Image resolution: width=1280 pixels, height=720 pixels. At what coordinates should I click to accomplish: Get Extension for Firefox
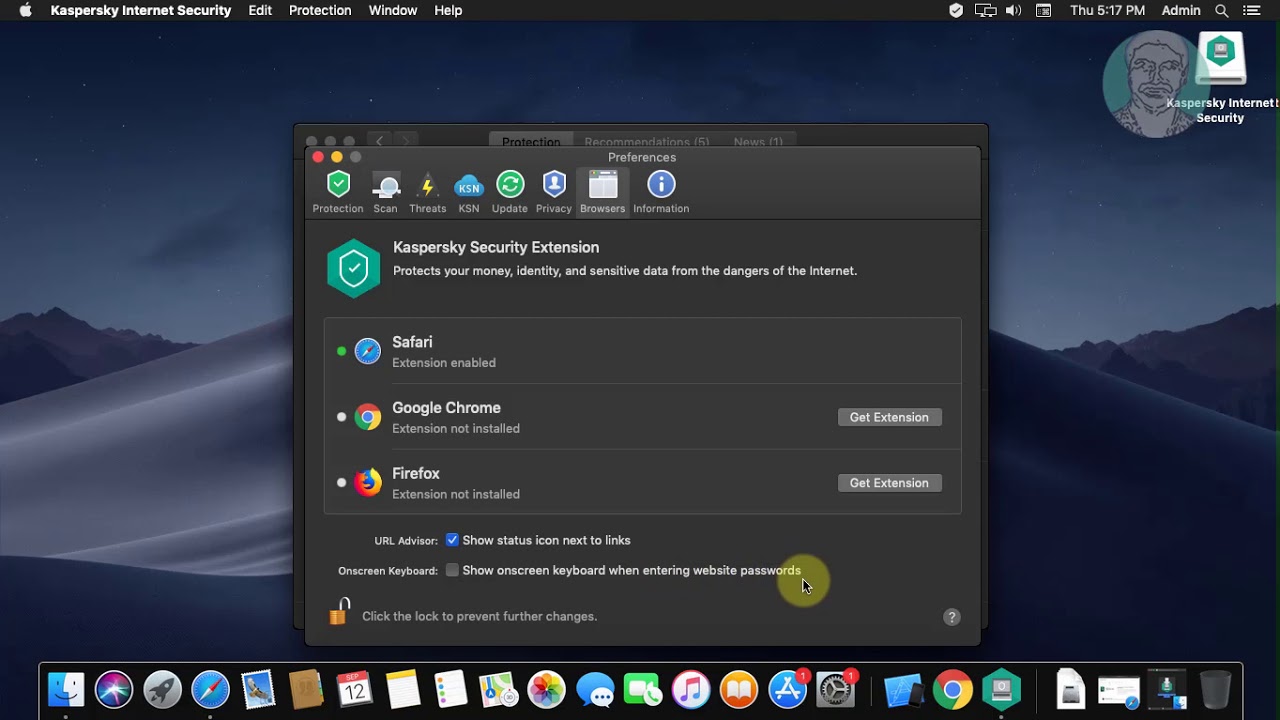click(889, 483)
